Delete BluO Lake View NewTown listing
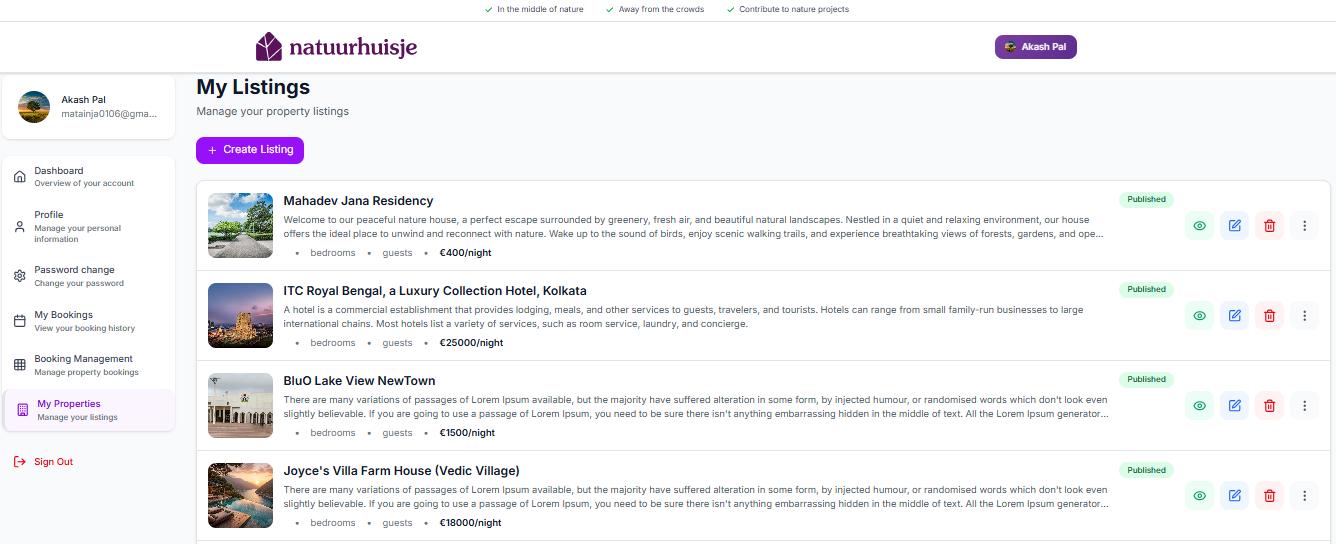 pos(1269,406)
